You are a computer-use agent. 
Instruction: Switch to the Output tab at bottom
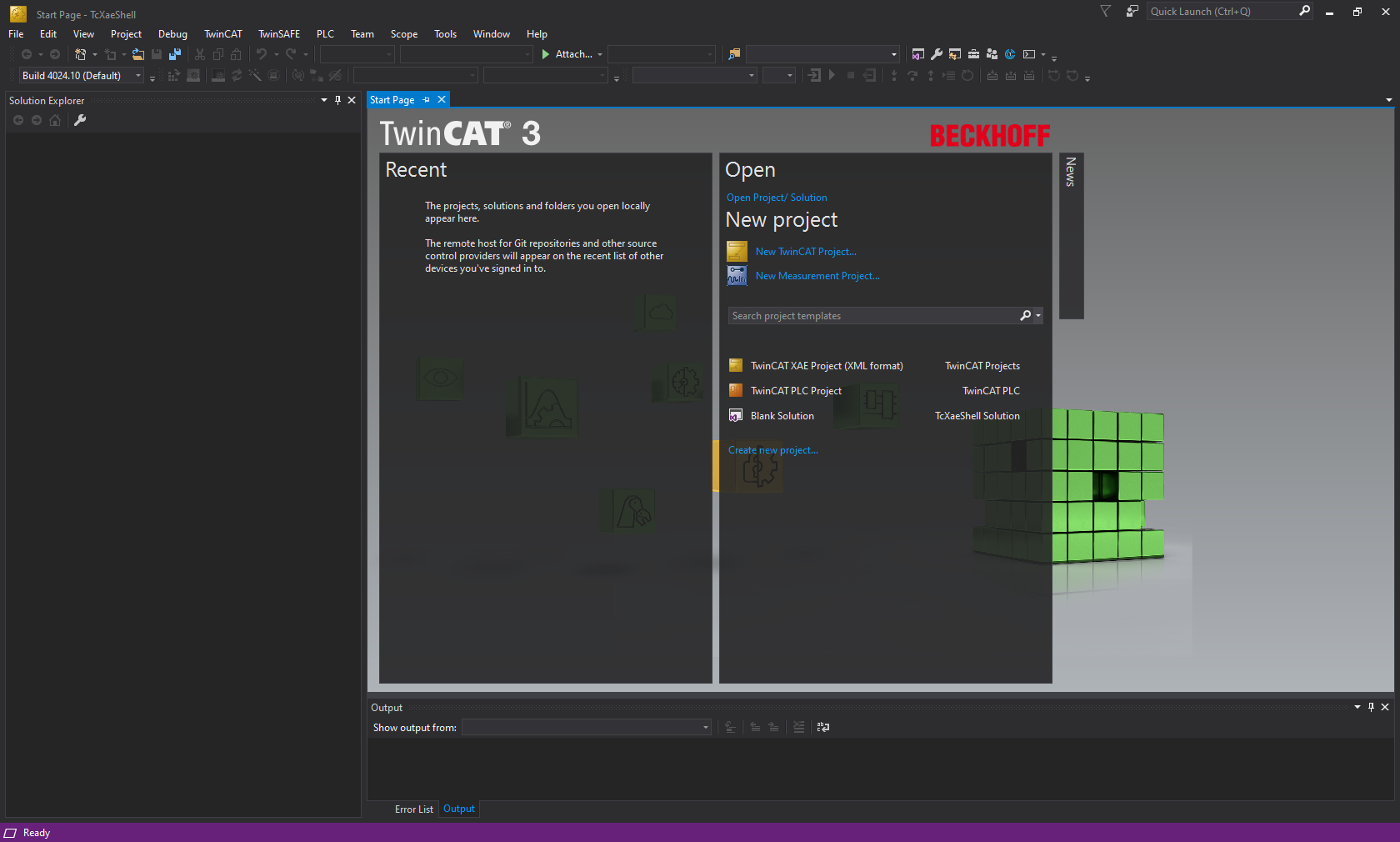click(x=459, y=809)
